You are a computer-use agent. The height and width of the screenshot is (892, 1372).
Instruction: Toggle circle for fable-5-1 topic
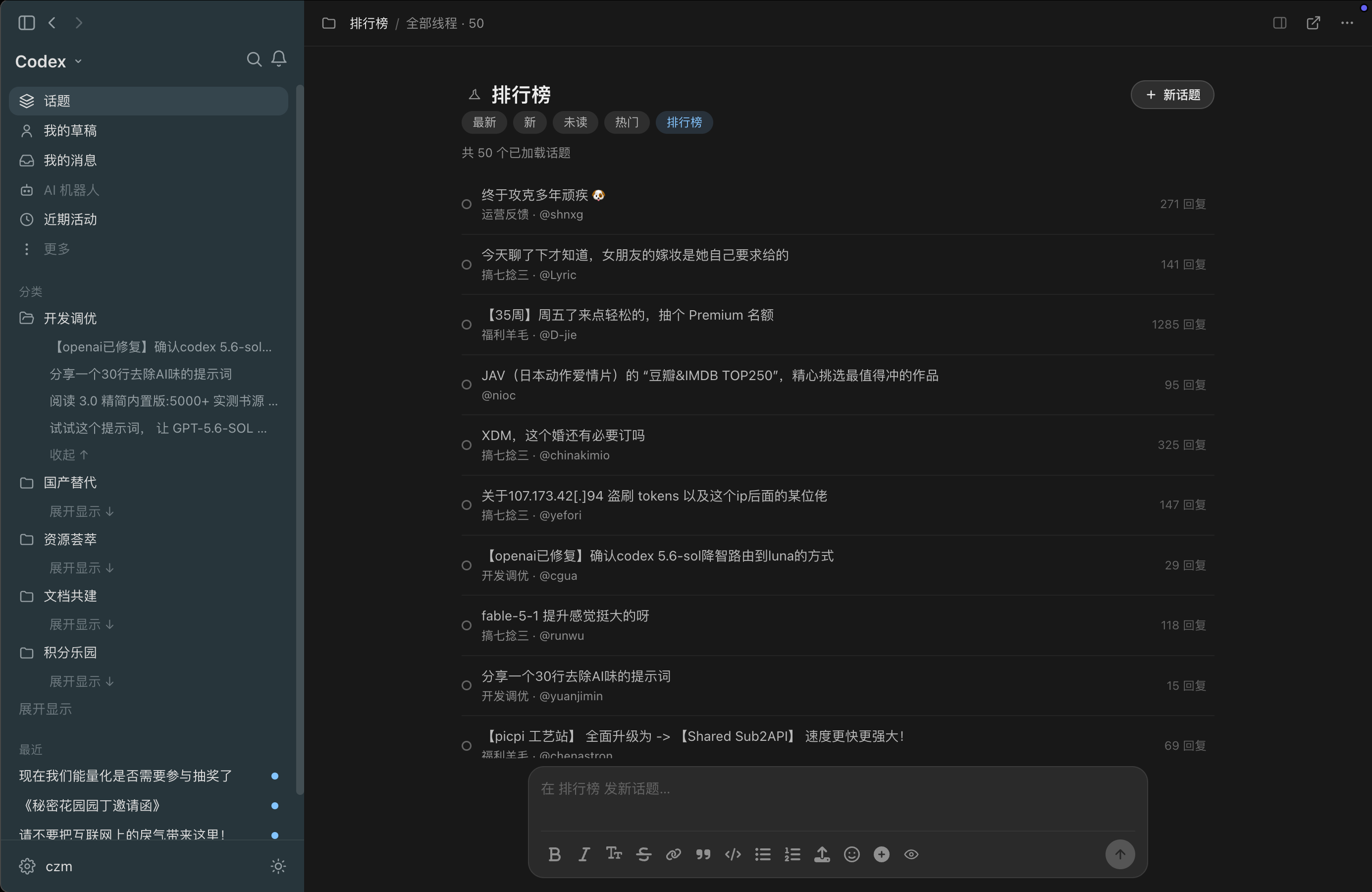[467, 625]
